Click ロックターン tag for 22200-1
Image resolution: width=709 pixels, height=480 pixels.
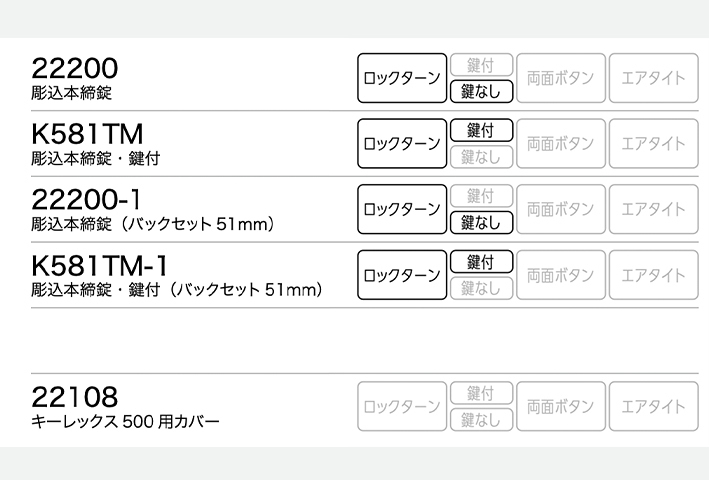coord(402,209)
